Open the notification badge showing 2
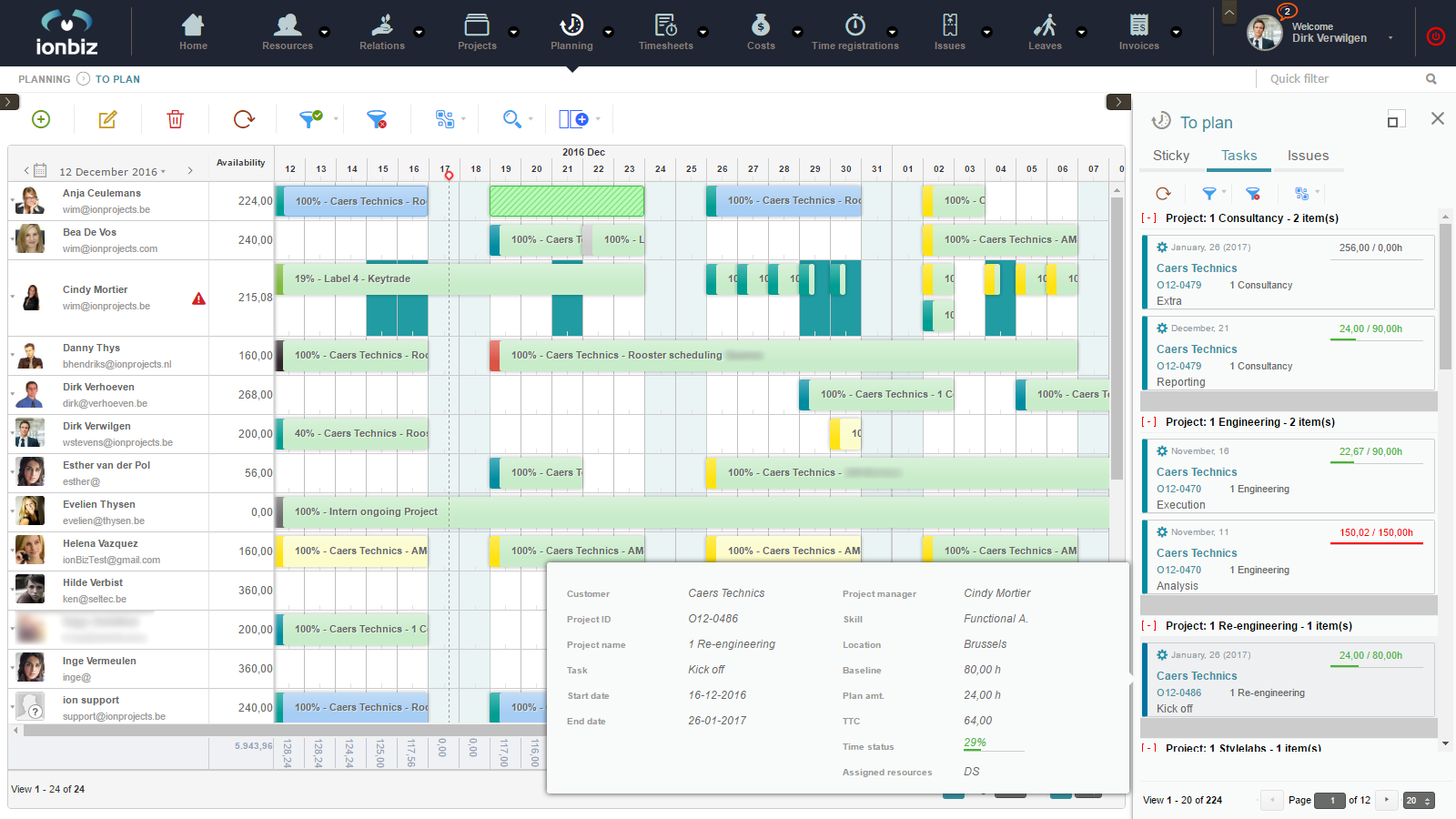This screenshot has height=819, width=1456. tap(1287, 11)
